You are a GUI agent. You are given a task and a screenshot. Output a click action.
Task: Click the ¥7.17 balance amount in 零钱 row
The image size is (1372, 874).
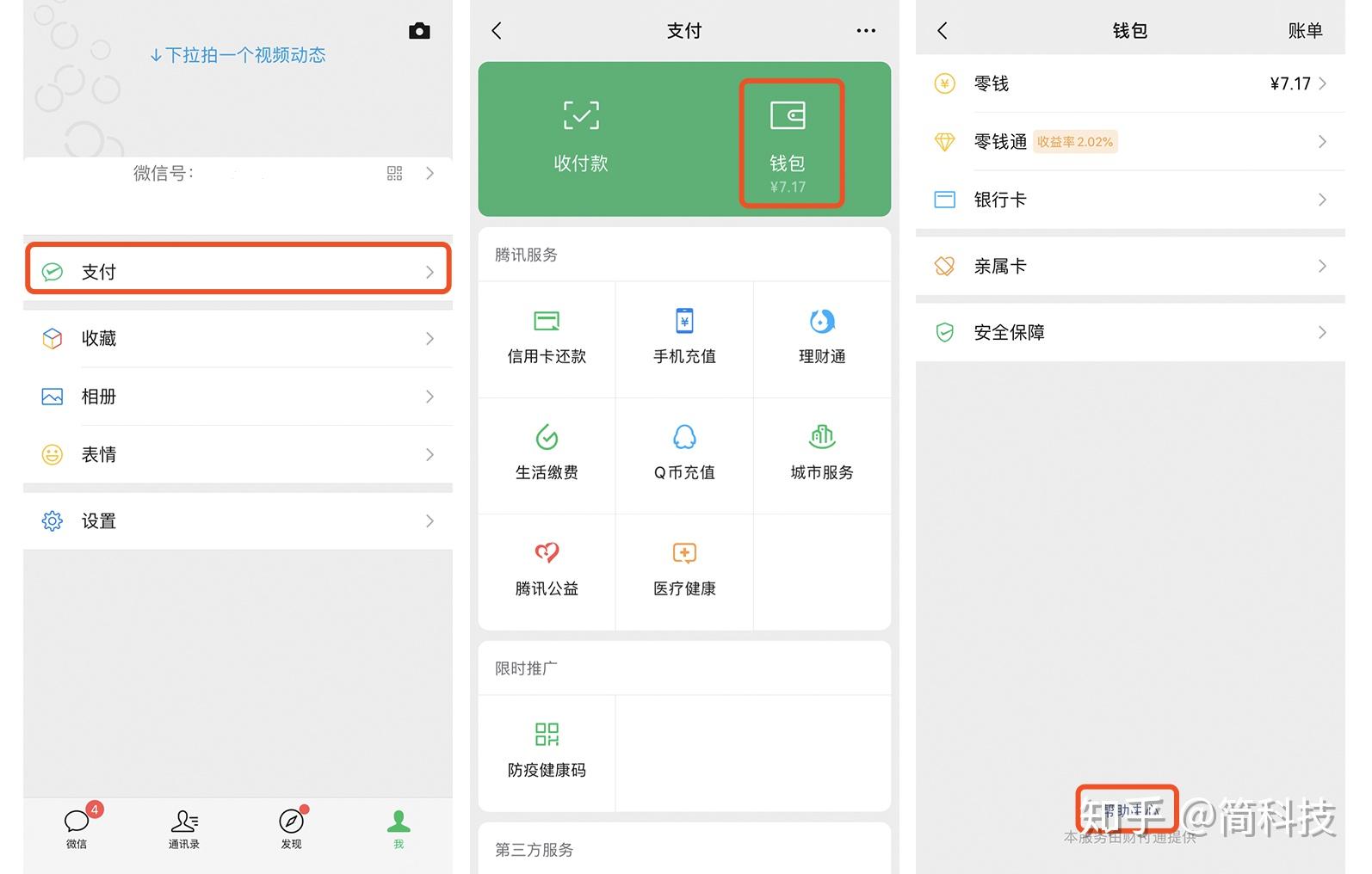1290,83
